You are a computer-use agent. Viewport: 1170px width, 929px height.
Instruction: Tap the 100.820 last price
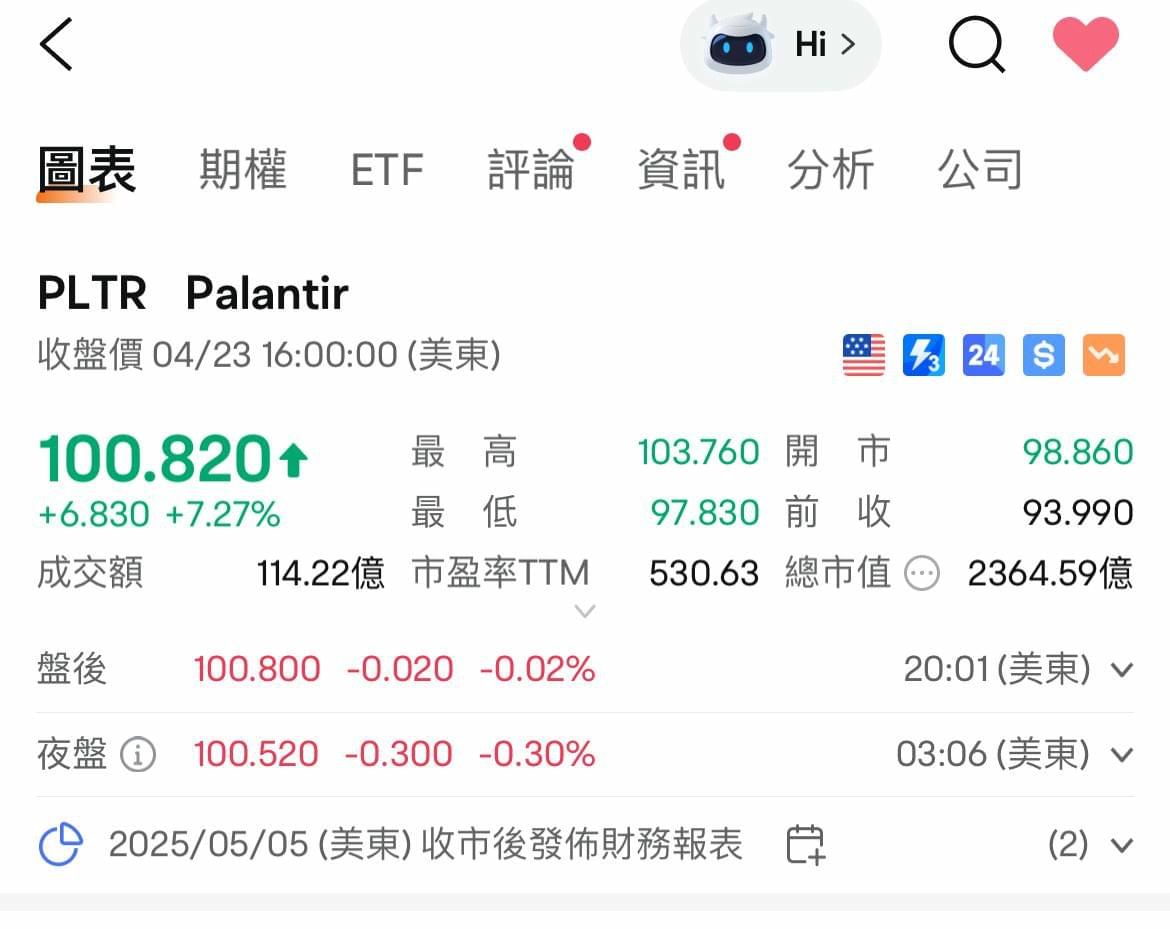[154, 458]
